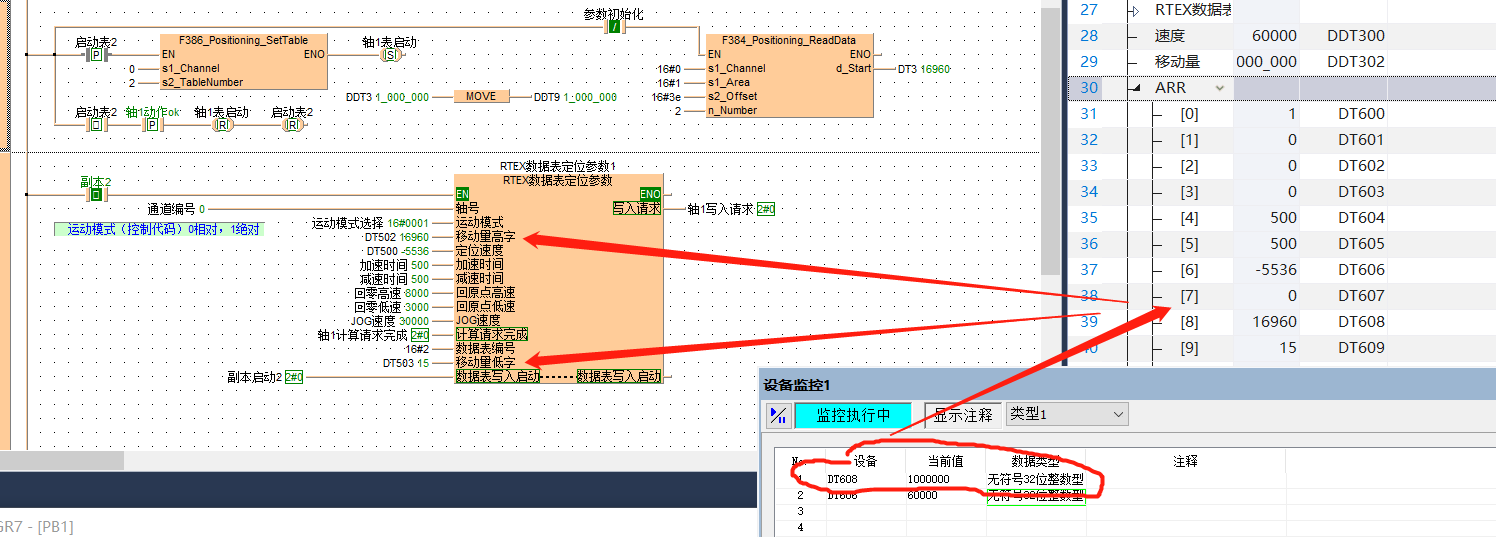Expand the RTEX数据表 variable row

[x=1136, y=10]
